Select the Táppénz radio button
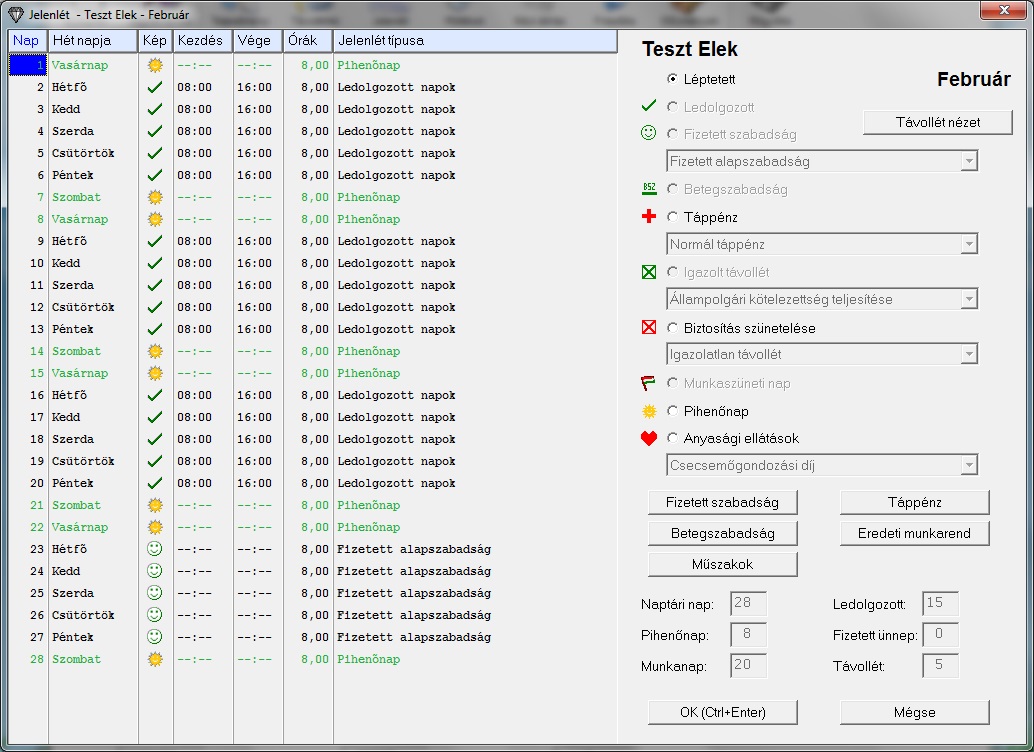Viewport: 1034px width, 752px height. tap(672, 217)
